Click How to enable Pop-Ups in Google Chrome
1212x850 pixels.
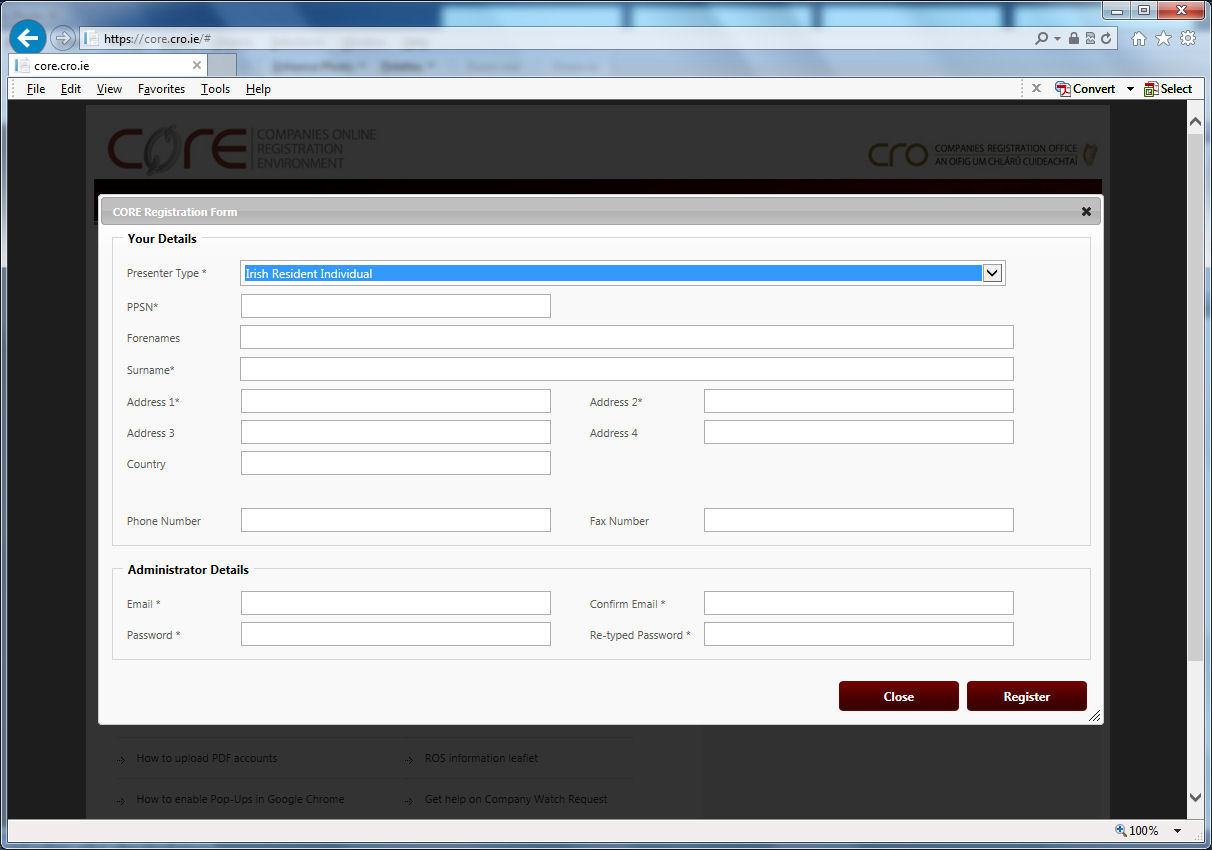[240, 799]
